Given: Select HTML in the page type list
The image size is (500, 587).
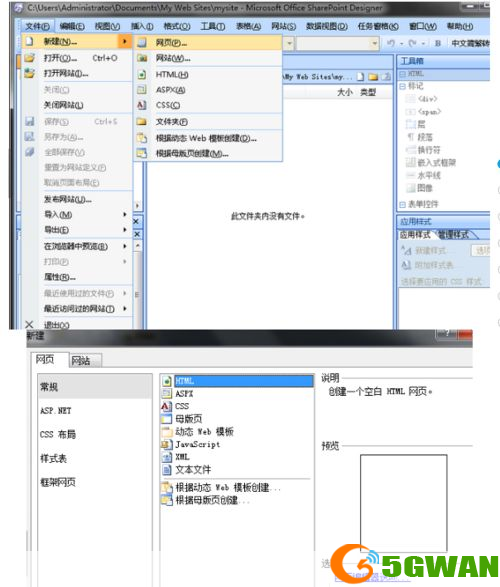Looking at the screenshot, I should [237, 381].
